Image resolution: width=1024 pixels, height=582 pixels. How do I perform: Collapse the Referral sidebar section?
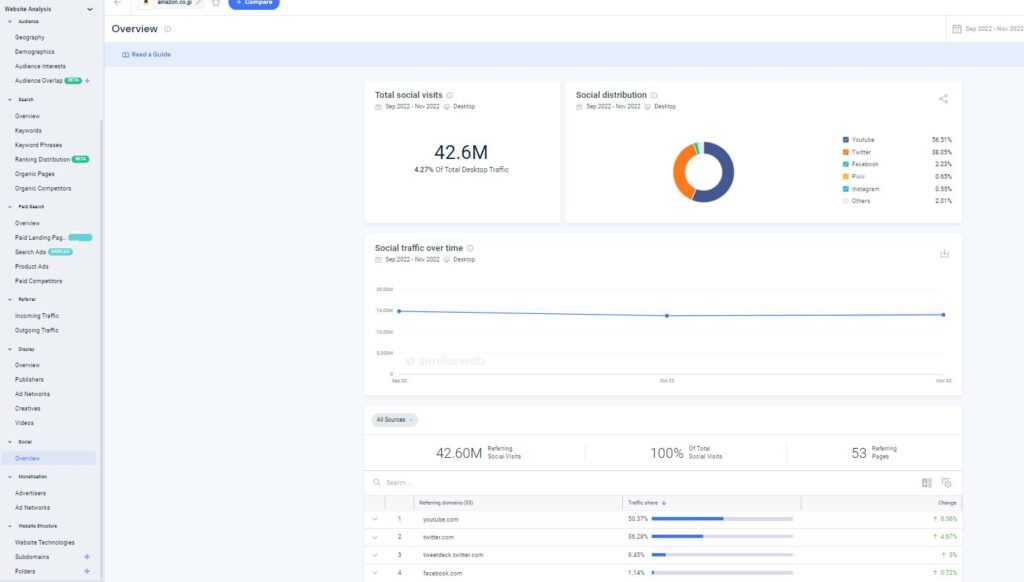coord(10,299)
